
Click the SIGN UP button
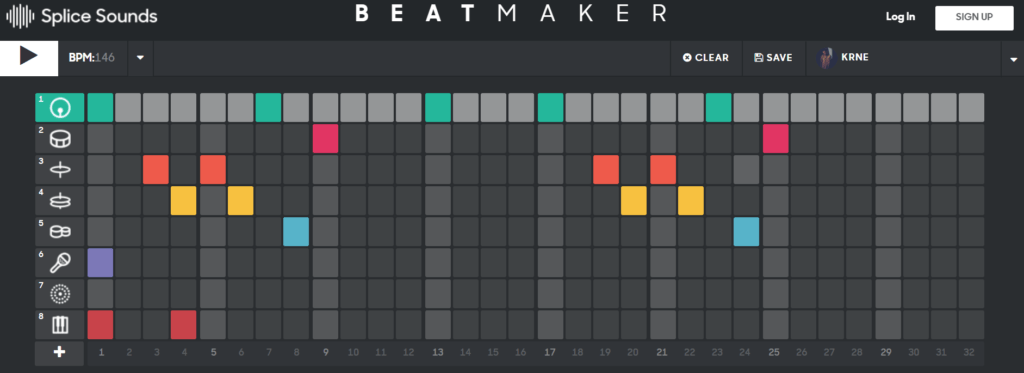[974, 18]
